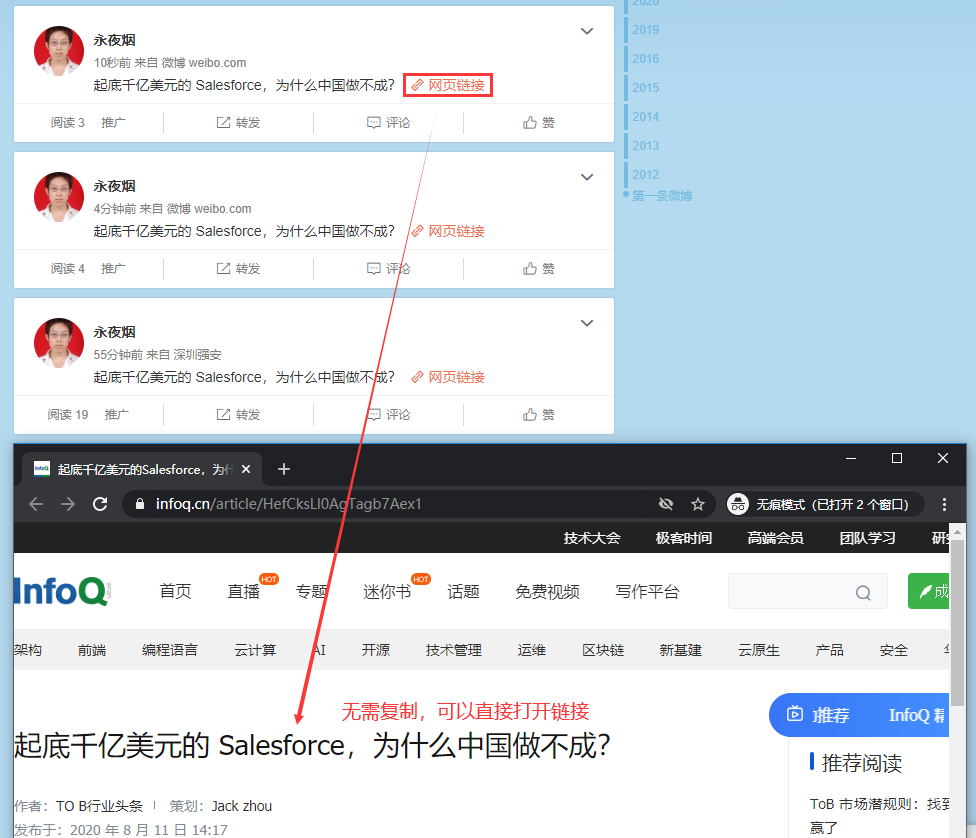Click the site lock icon in address bar
The height and width of the screenshot is (838, 976).
click(140, 504)
